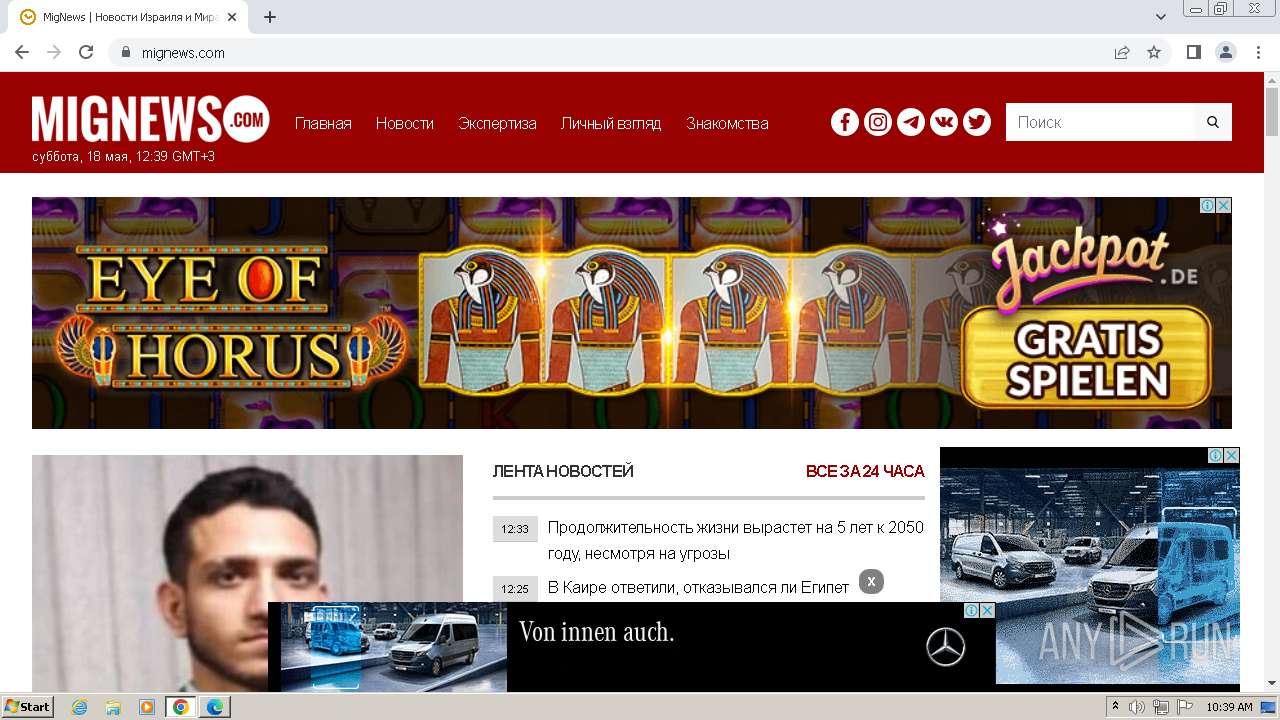Open the life expectancy 2050 headline
1280x720 pixels.
pyautogui.click(x=736, y=540)
